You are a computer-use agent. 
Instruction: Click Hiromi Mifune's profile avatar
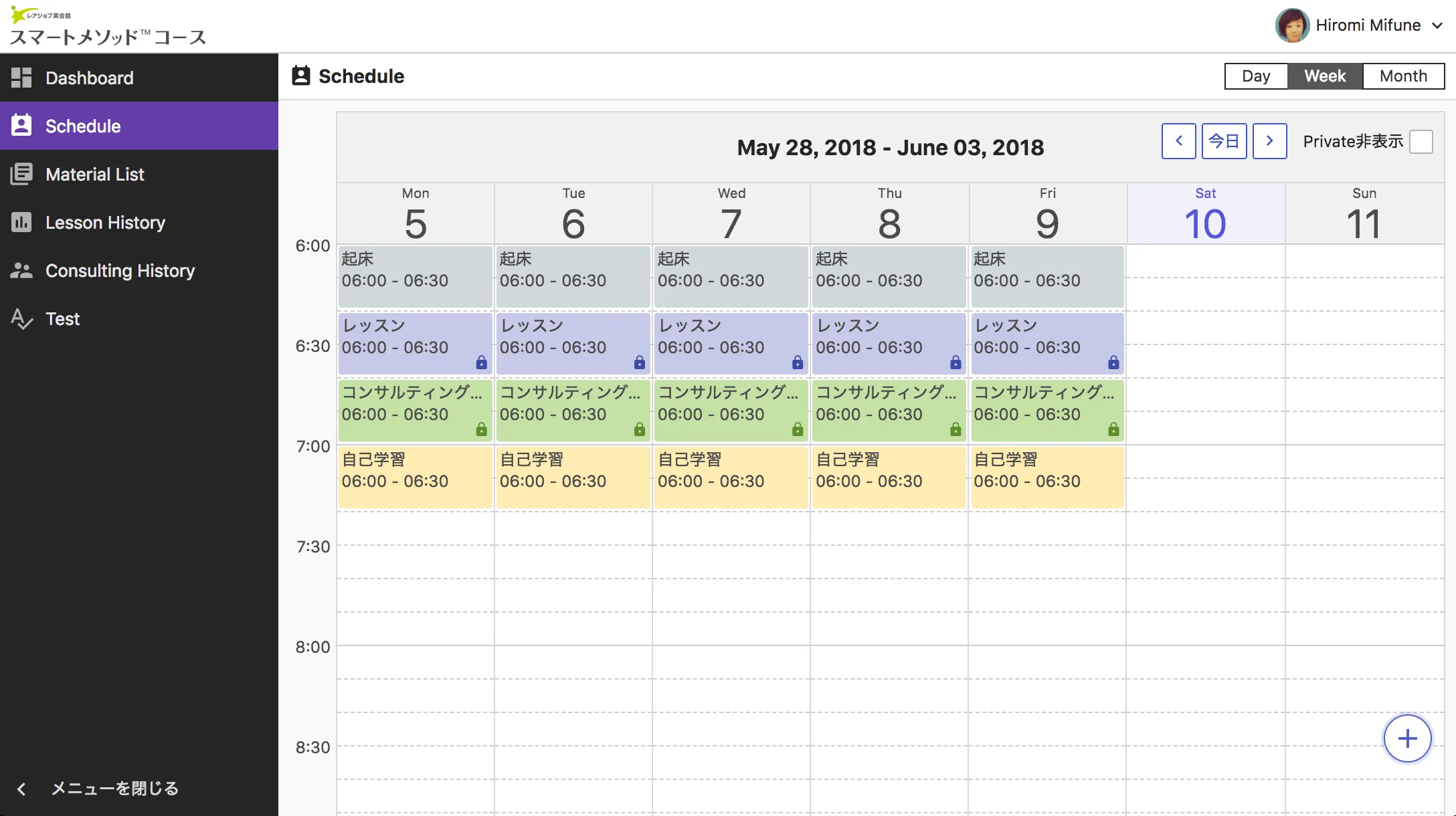(x=1292, y=25)
